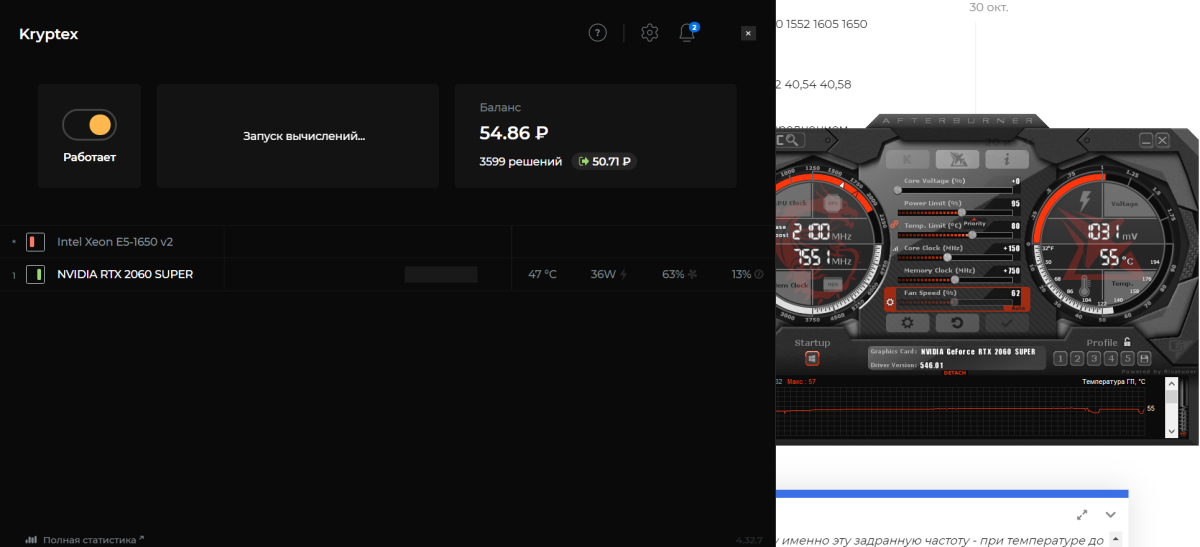This screenshot has height=547, width=1200.
Task: Collapse the background panel chevron down
Action: tap(1110, 514)
